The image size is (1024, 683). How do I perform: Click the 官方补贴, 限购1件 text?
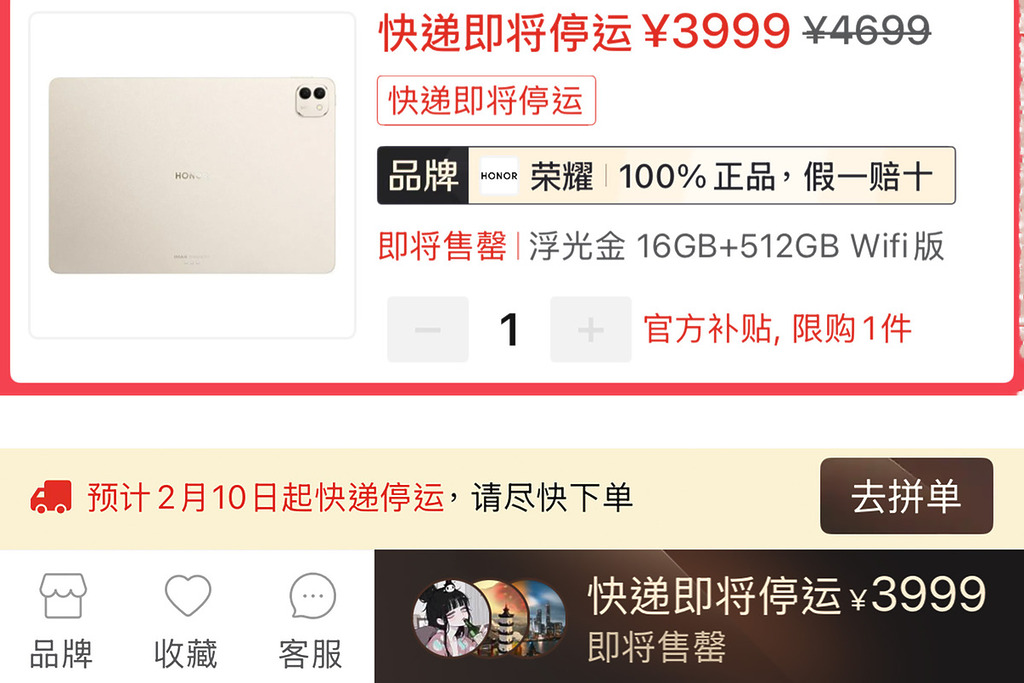tap(777, 328)
